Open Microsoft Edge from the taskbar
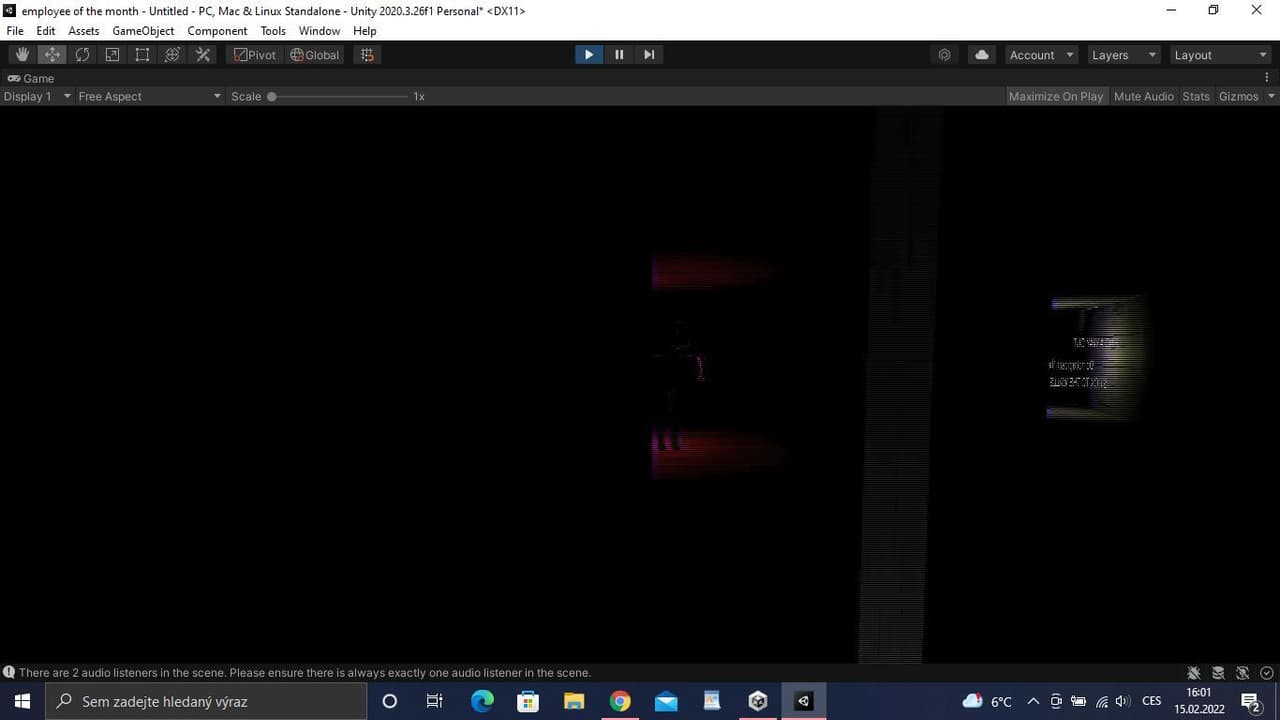1280x720 pixels. (482, 701)
